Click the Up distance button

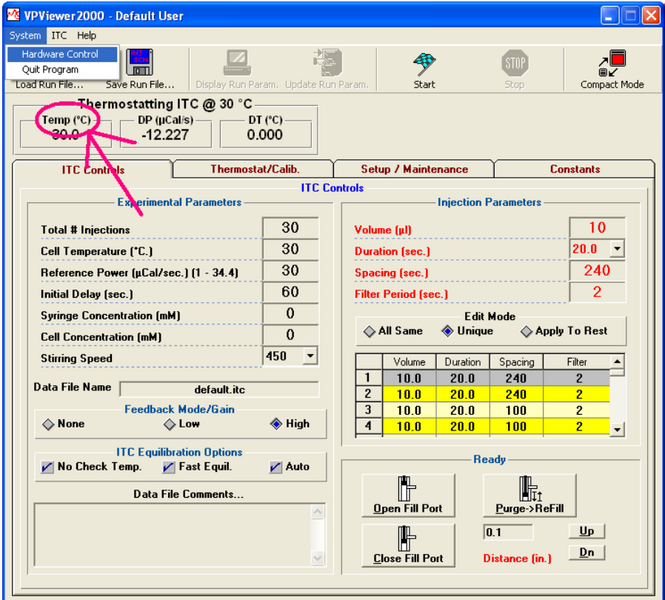pyautogui.click(x=587, y=531)
